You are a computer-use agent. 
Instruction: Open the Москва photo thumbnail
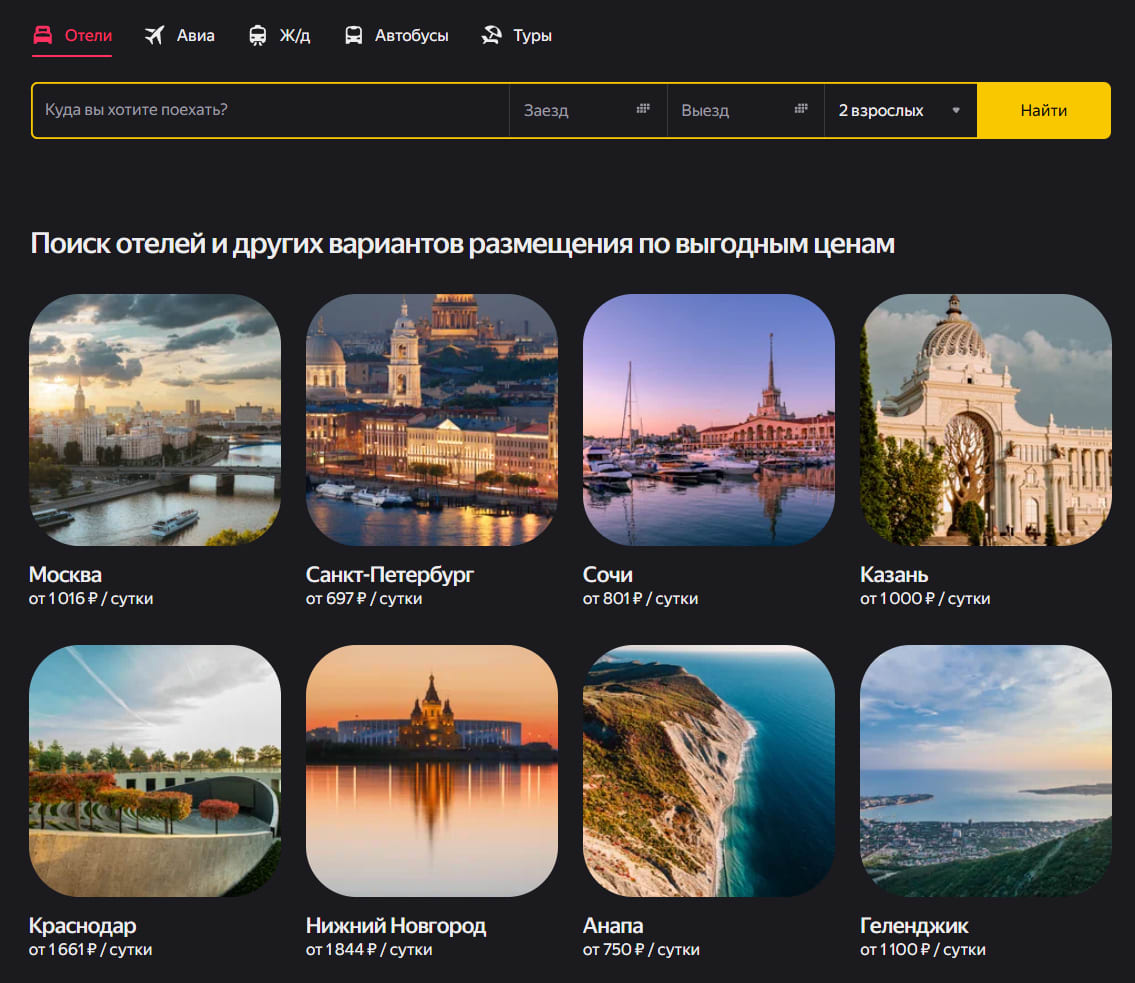click(x=155, y=420)
